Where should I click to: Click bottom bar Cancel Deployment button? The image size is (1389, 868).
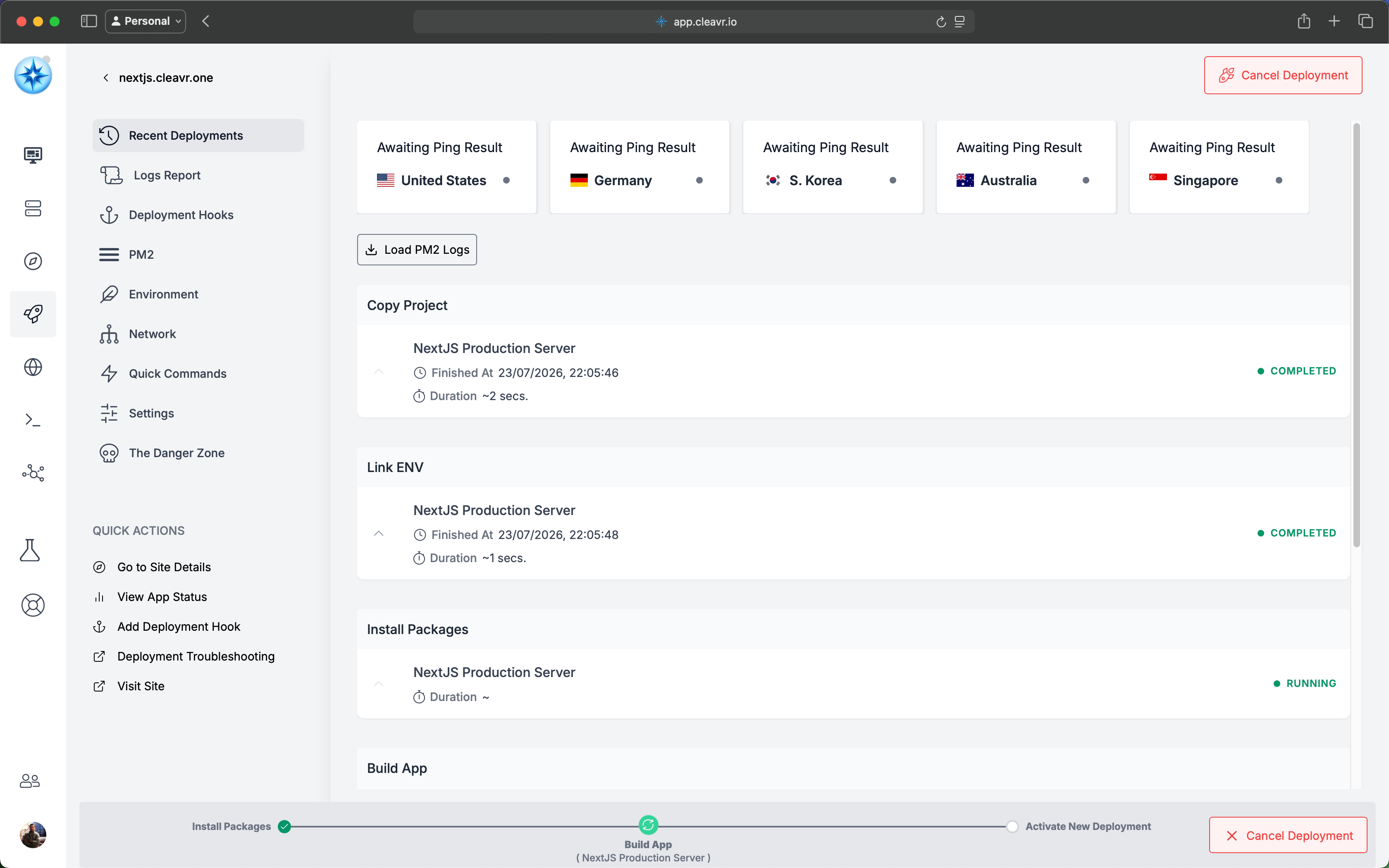pos(1288,835)
